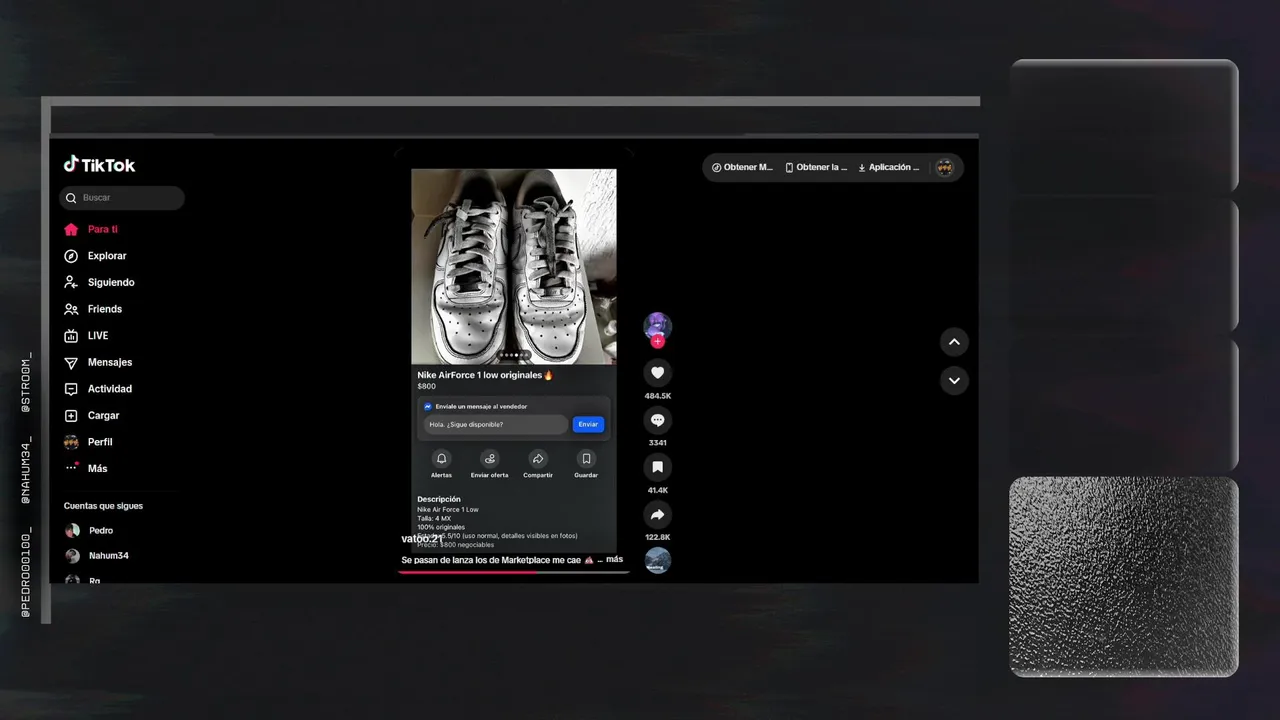The height and width of the screenshot is (720, 1280).
Task: Open comments via speech bubble icon
Action: tap(657, 420)
